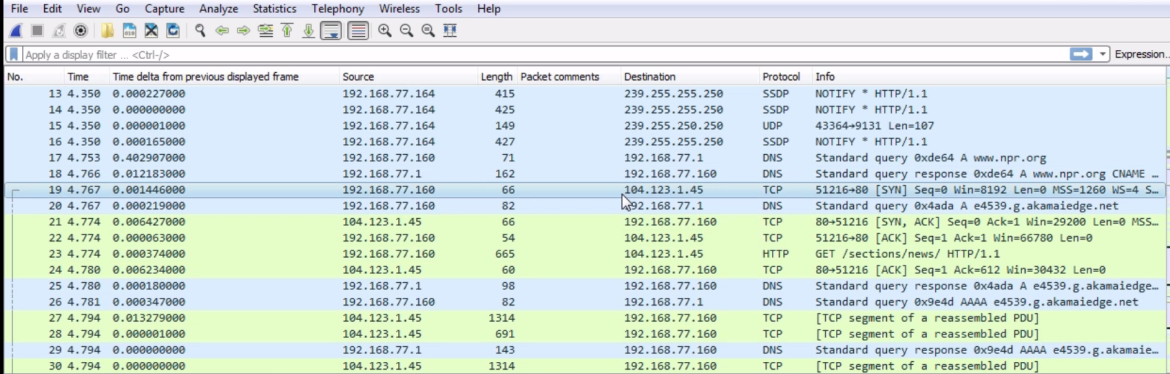This screenshot has width=1170, height=374.
Task: Select packet 28 with length 691
Action: 584,334
